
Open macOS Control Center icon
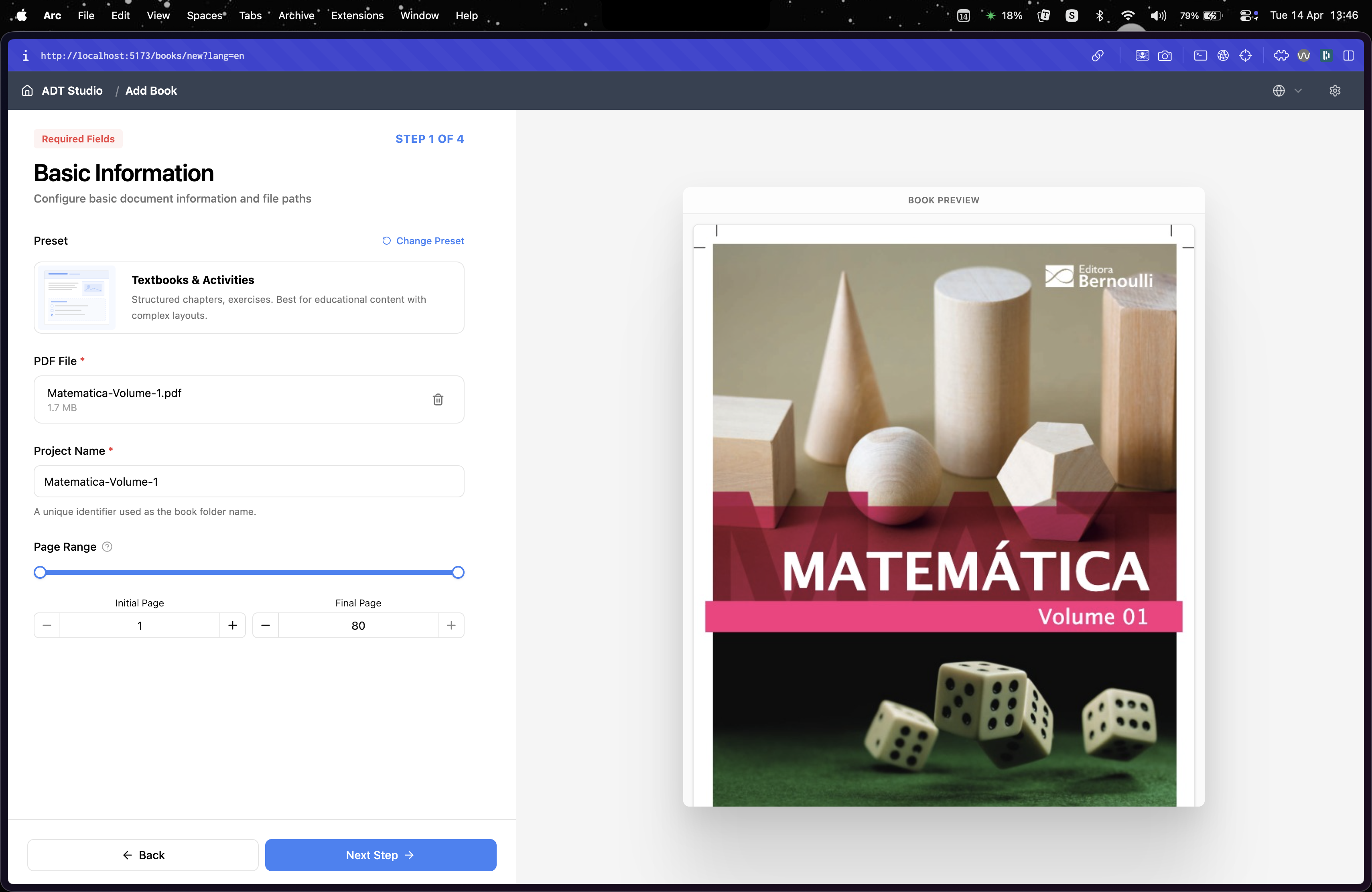(1248, 16)
